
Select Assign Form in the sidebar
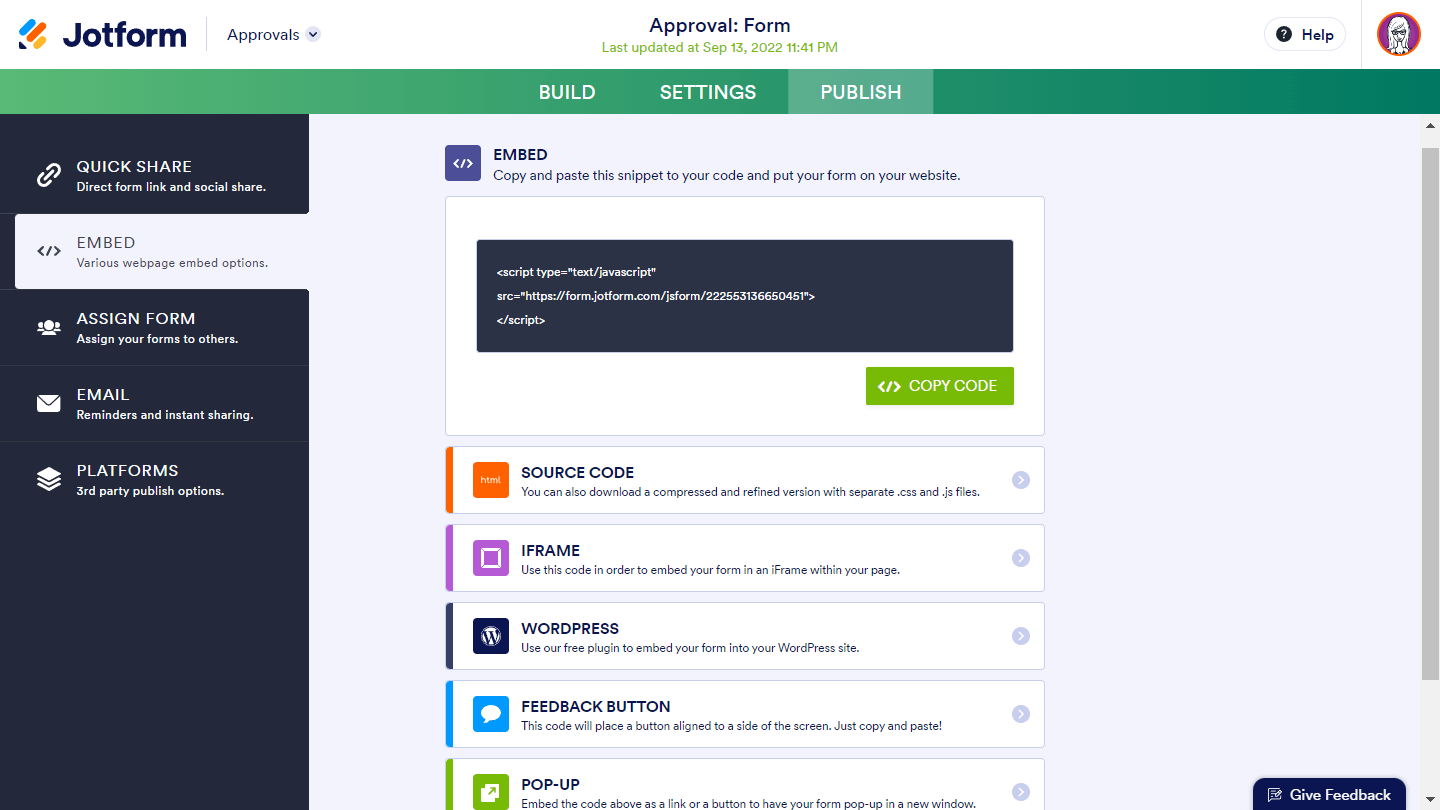(x=154, y=327)
